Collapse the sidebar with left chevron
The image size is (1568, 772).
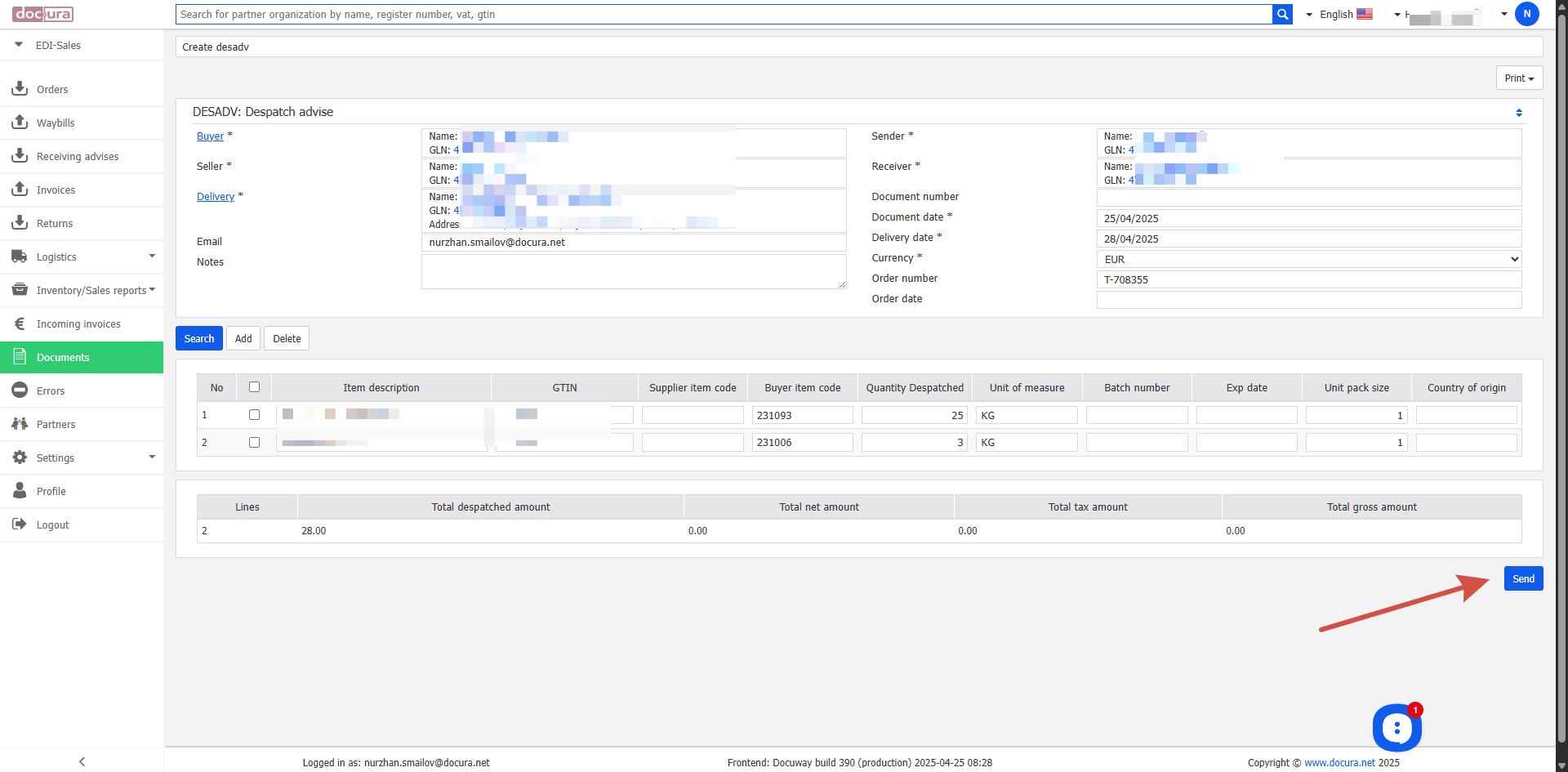click(82, 761)
